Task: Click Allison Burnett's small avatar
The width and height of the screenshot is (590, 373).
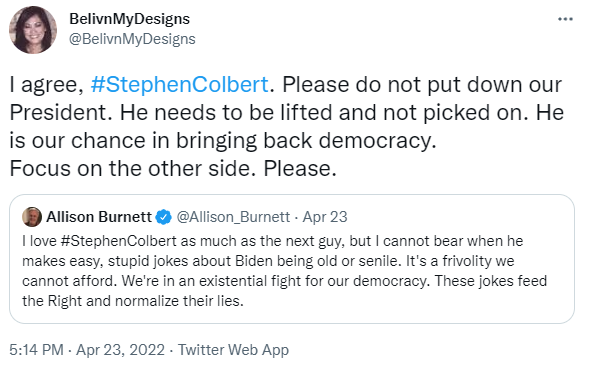Action: (32, 217)
